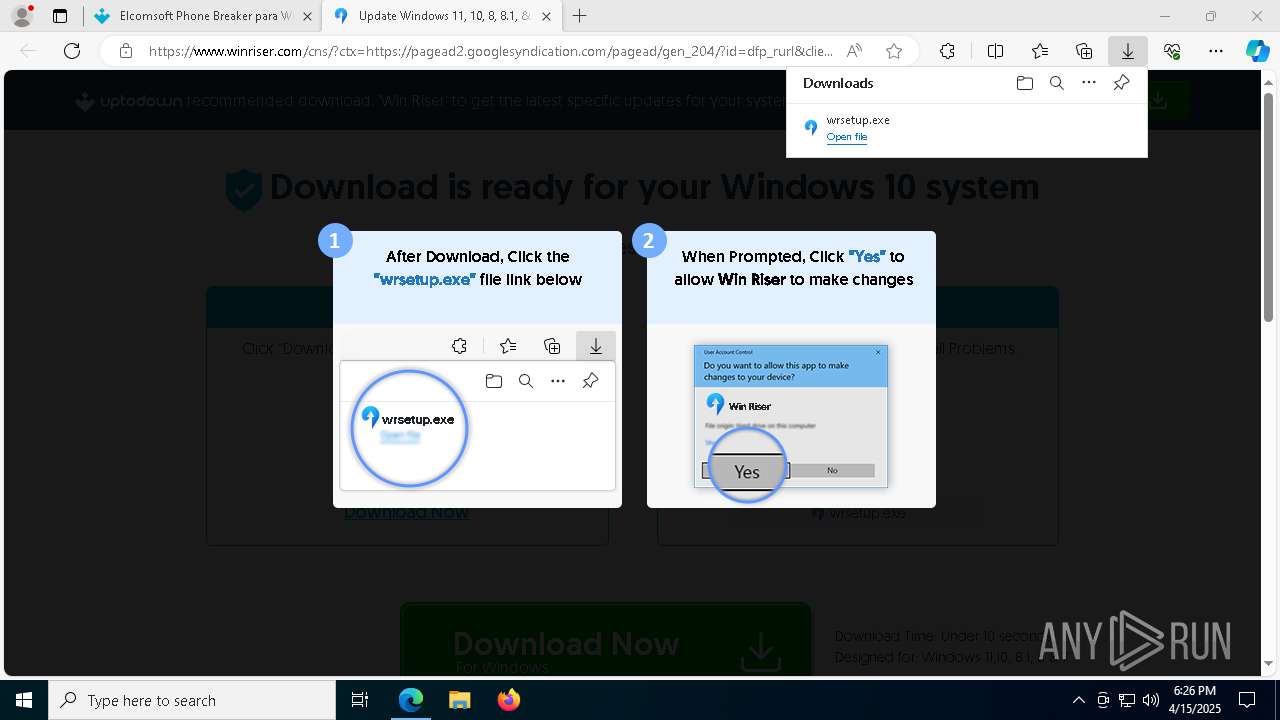The height and width of the screenshot is (720, 1280).
Task: Click the dimmed Download Now link
Action: pyautogui.click(x=406, y=512)
